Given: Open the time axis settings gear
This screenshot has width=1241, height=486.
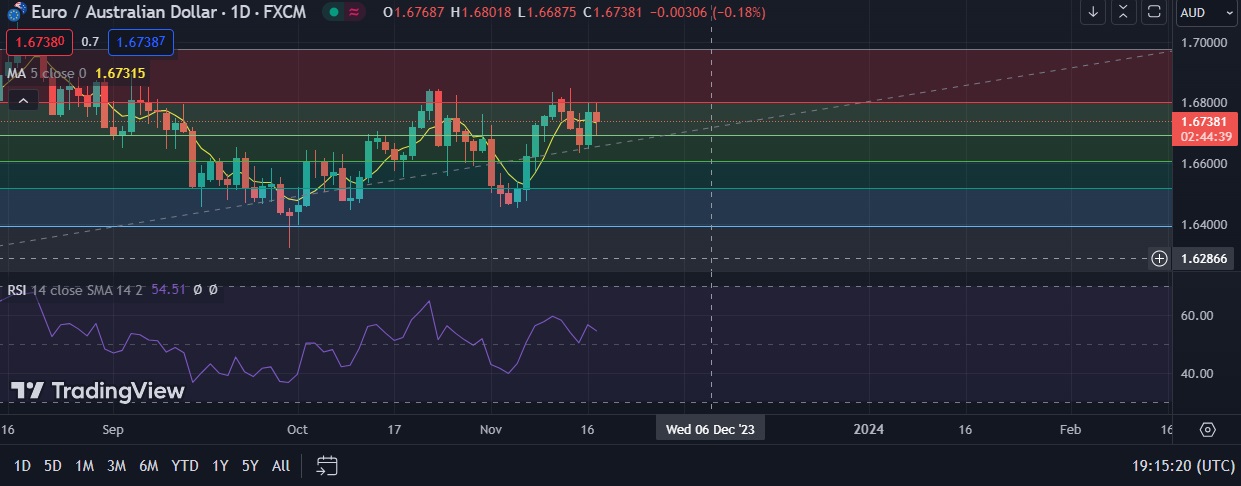Looking at the screenshot, I should tap(1207, 429).
